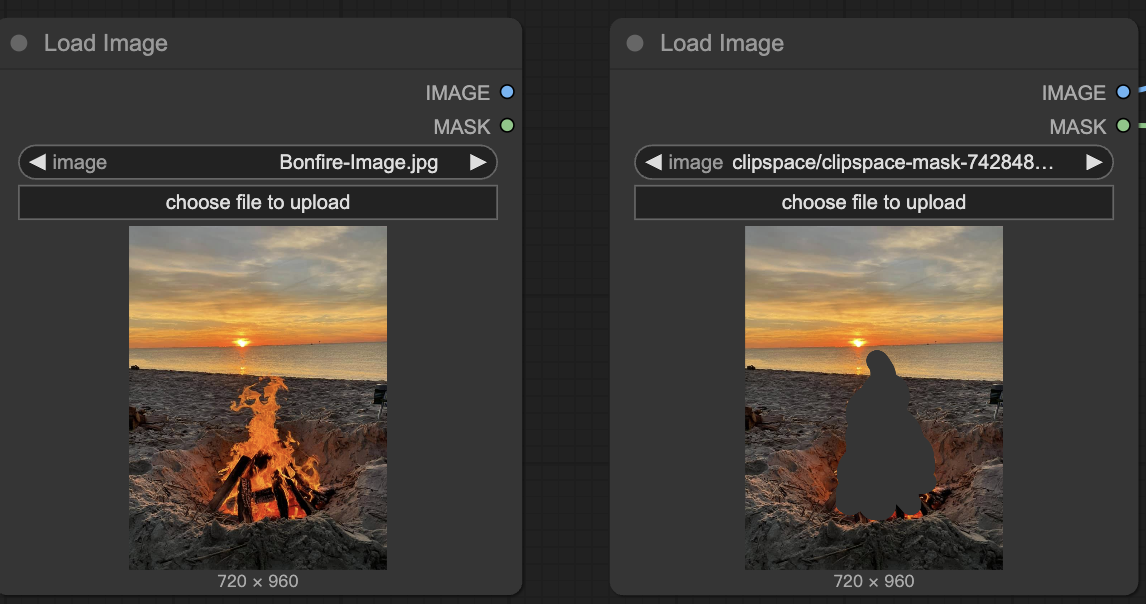The width and height of the screenshot is (1146, 604).
Task: Click the green MASK output port on the Bonfire-Image node
Action: tap(507, 126)
